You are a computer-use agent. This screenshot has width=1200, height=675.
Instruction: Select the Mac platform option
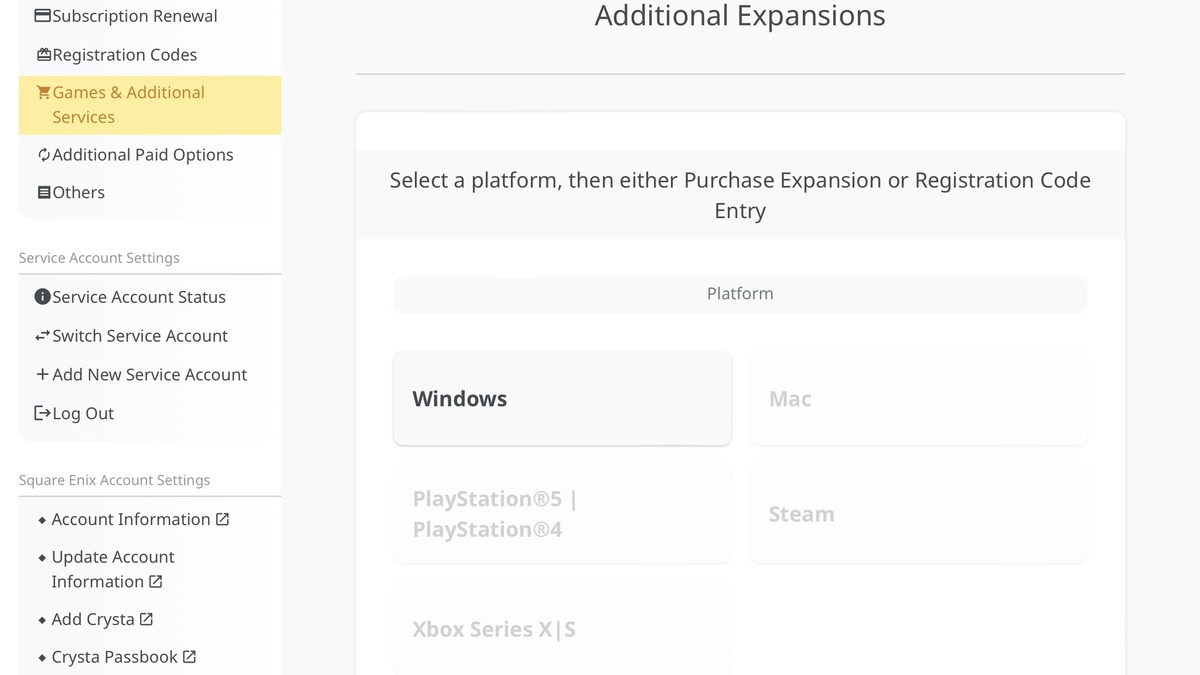[x=917, y=398]
